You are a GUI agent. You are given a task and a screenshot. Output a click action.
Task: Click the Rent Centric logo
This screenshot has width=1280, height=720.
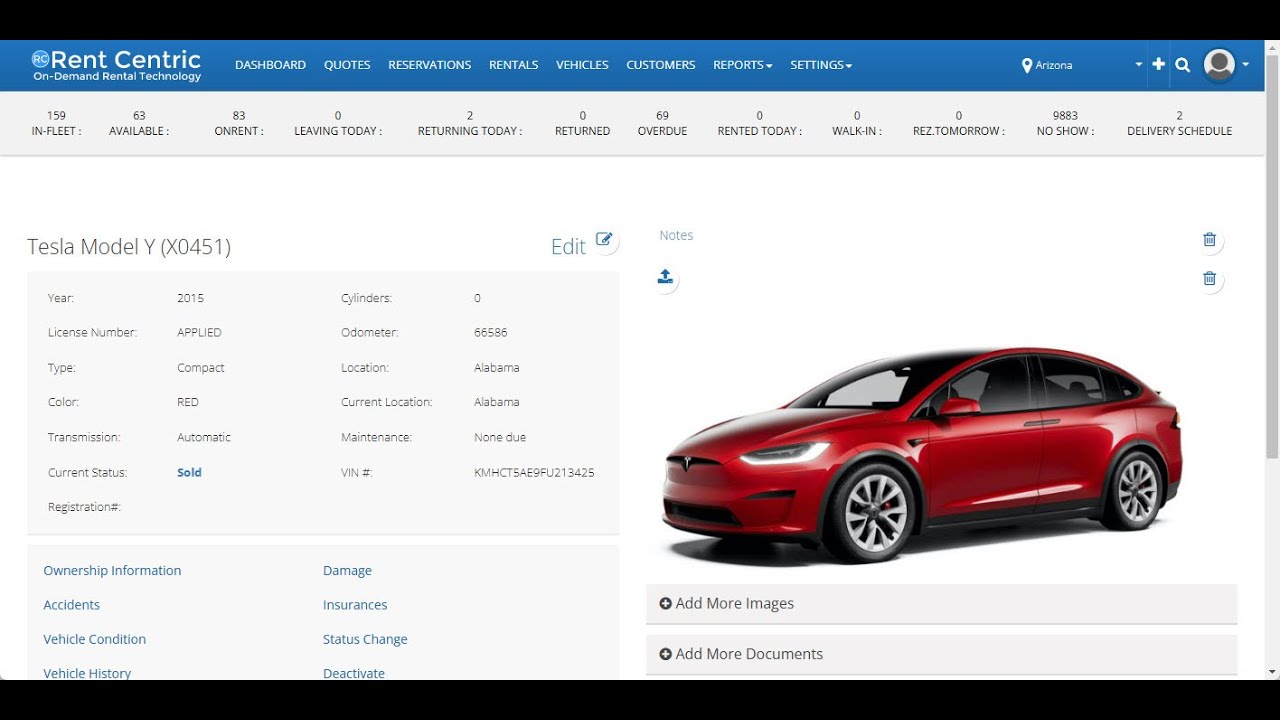(x=116, y=65)
